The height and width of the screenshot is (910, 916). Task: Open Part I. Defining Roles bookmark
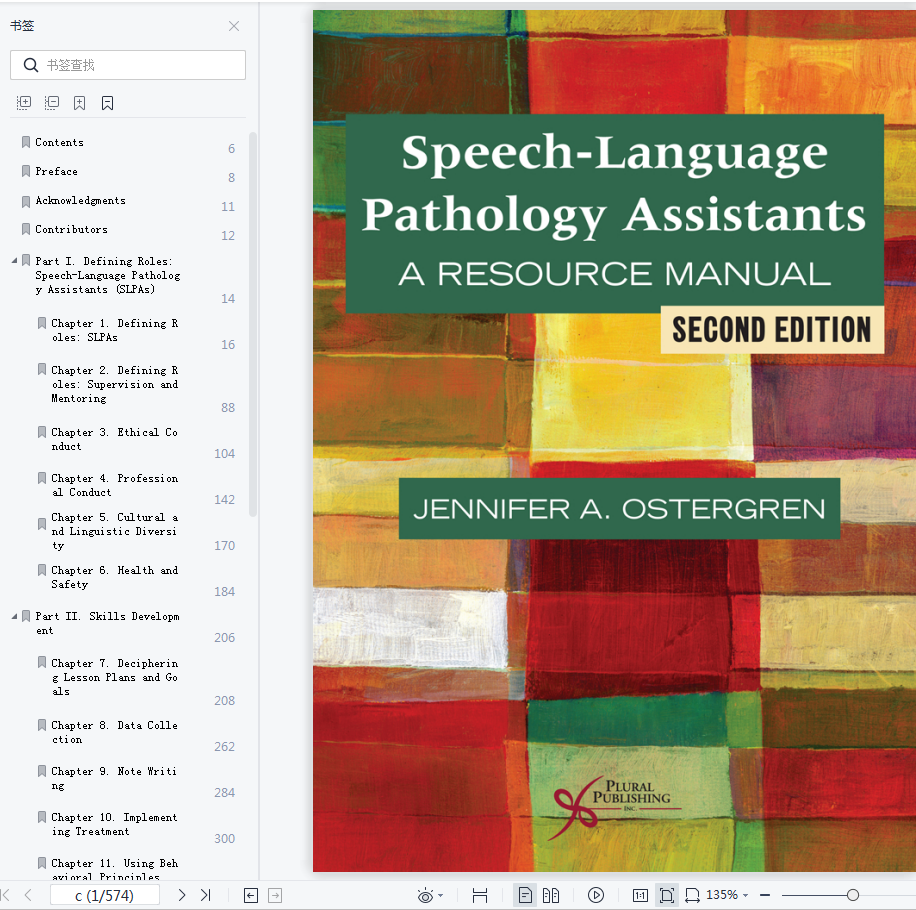tap(107, 275)
